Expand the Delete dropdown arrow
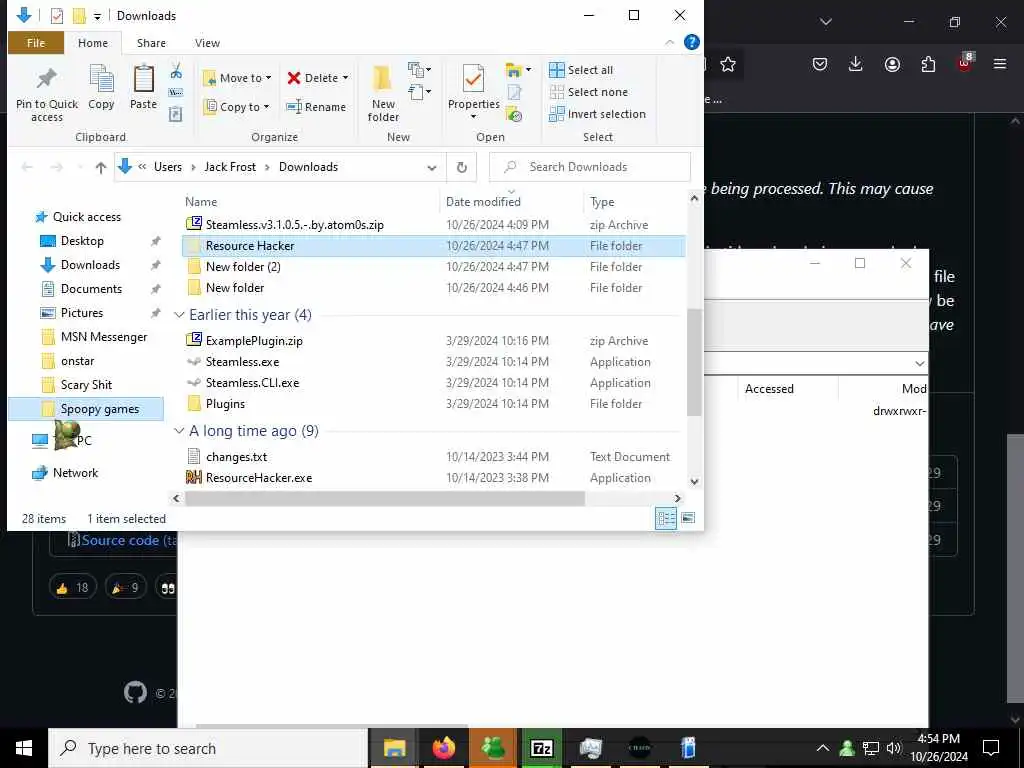Screen dimensions: 1024x768 click(x=345, y=78)
